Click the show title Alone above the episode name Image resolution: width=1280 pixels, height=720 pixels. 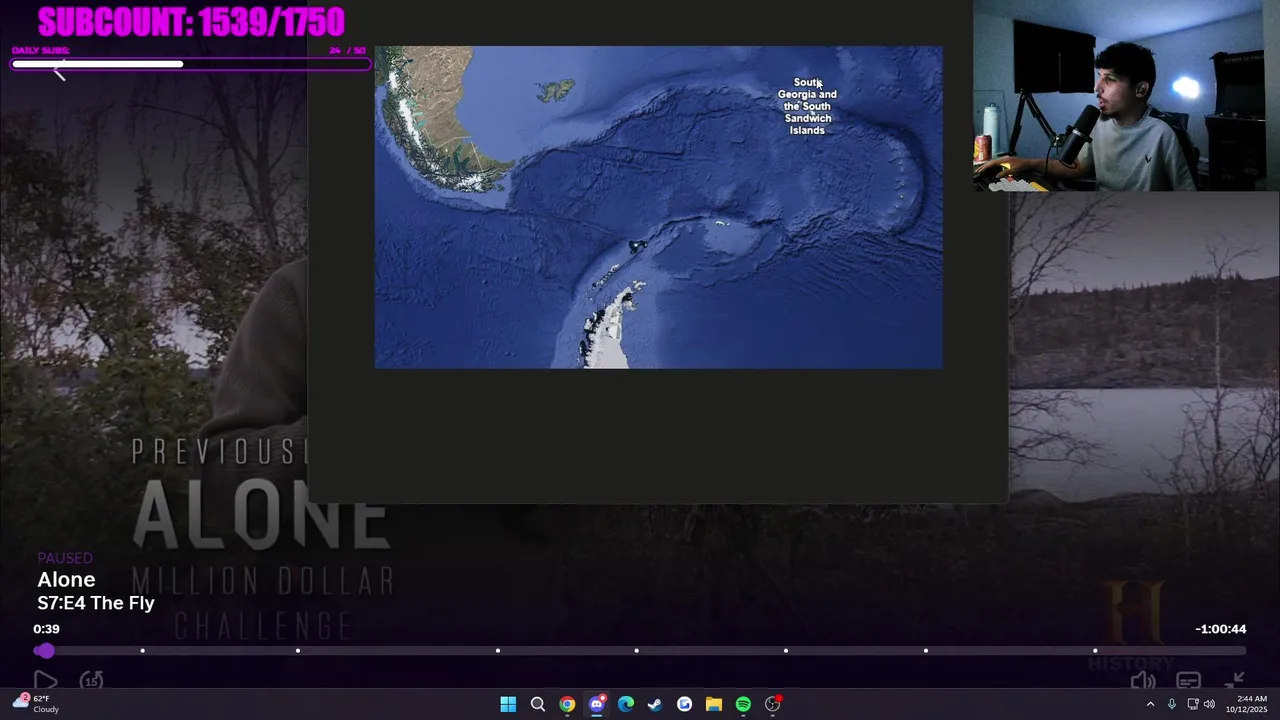(66, 580)
